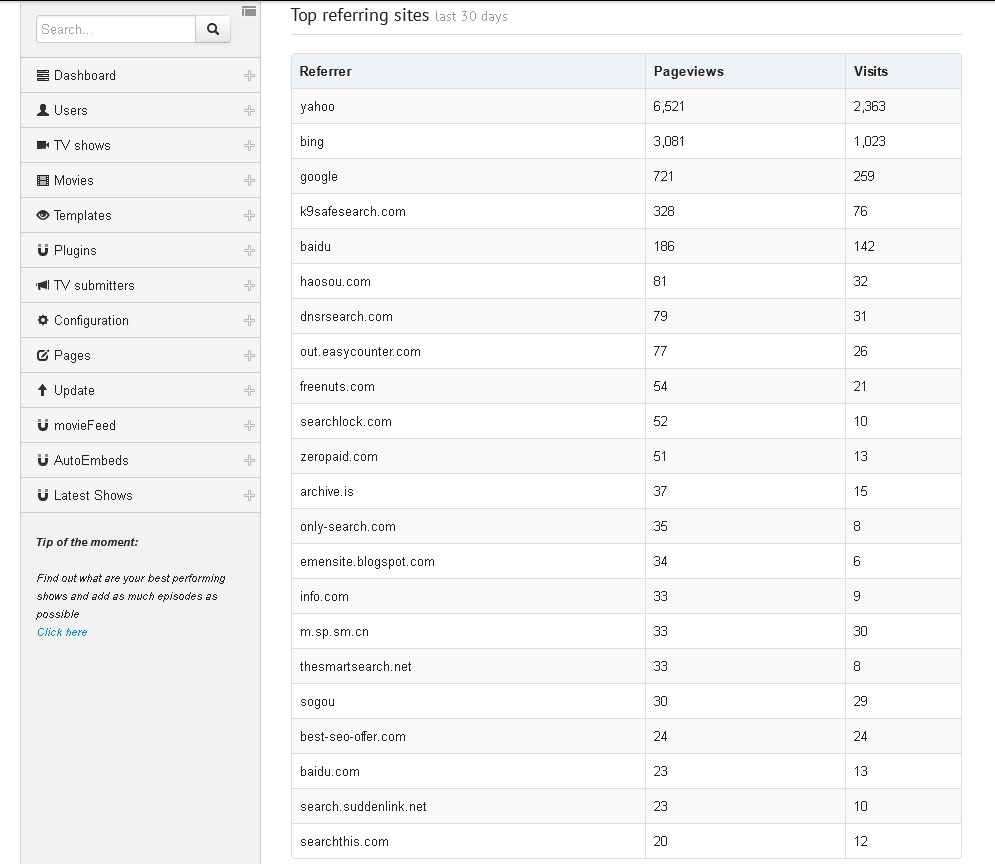The image size is (995, 864).
Task: Focus the Search input field
Action: tap(116, 29)
